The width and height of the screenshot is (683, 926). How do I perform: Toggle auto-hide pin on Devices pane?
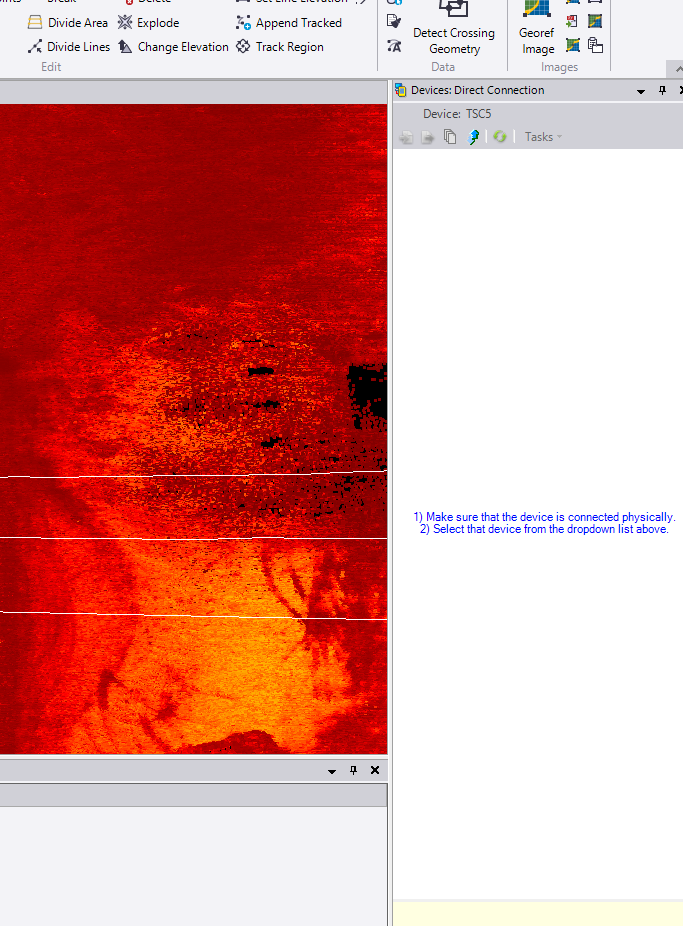(662, 90)
